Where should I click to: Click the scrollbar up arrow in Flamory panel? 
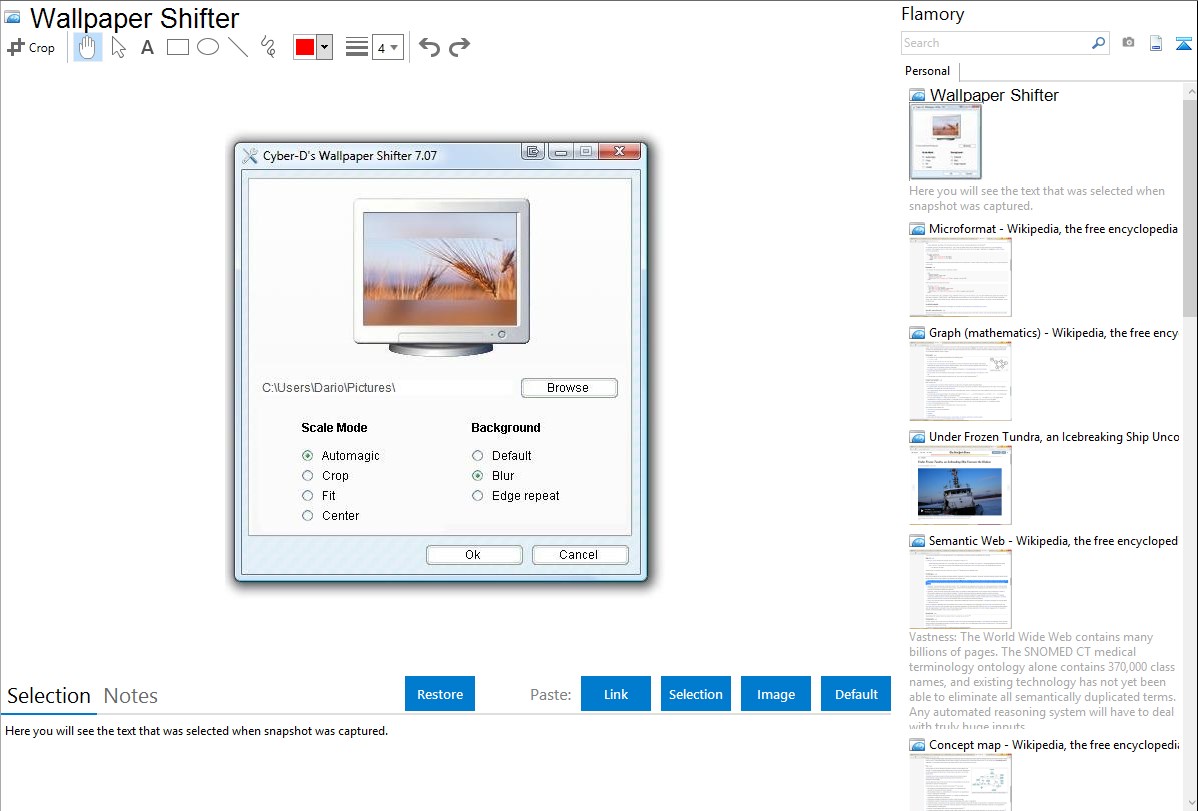pyautogui.click(x=1190, y=91)
